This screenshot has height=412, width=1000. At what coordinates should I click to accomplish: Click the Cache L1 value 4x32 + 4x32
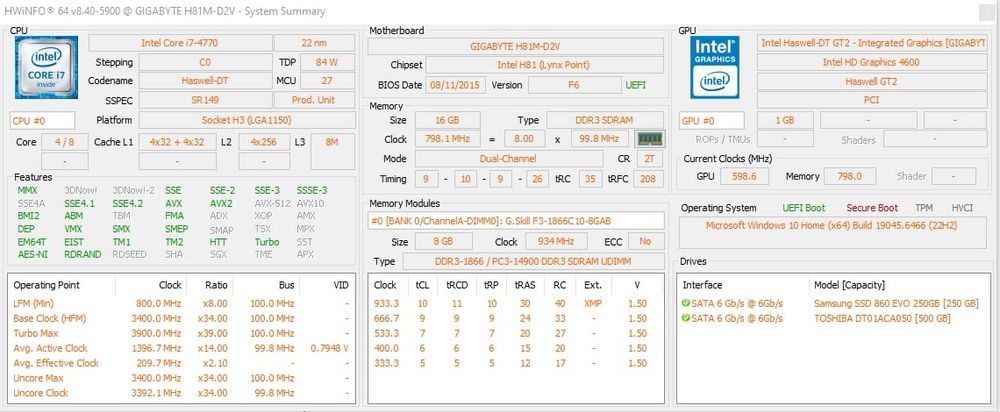pyautogui.click(x=177, y=142)
